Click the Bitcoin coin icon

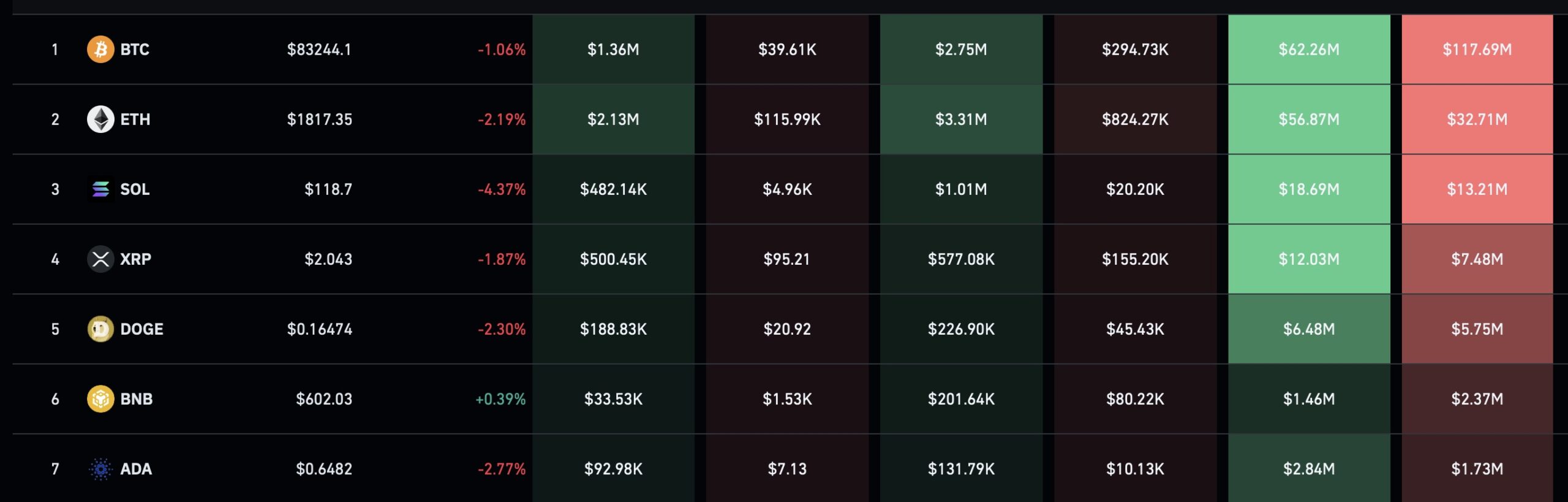100,49
